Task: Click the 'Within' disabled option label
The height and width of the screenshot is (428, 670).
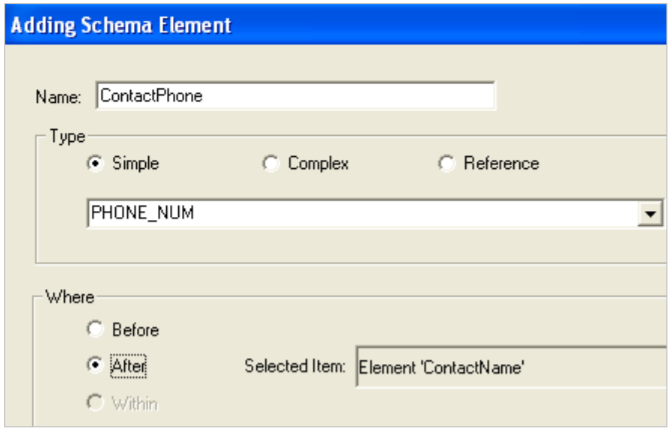Action: pos(135,404)
